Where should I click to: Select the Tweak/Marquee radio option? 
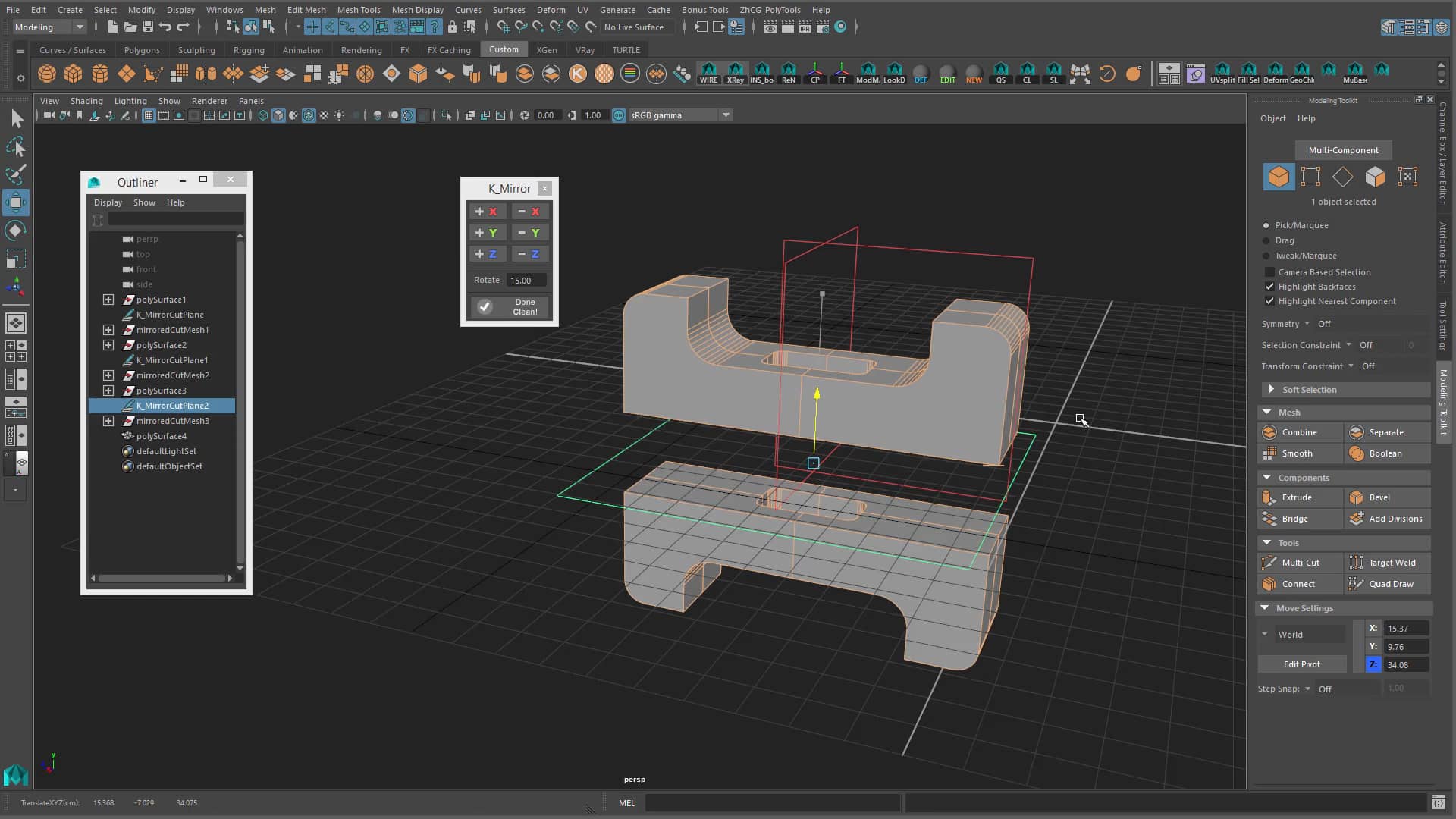tap(1266, 256)
